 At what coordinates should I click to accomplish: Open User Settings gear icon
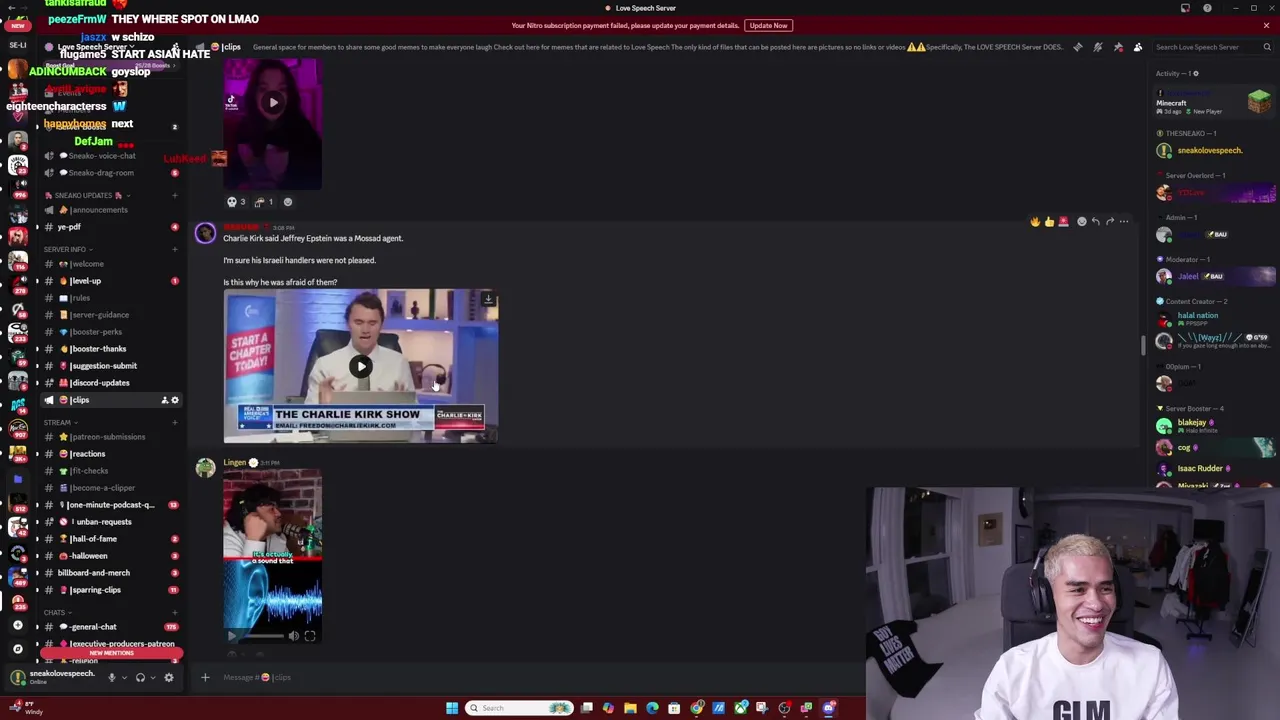coord(169,678)
